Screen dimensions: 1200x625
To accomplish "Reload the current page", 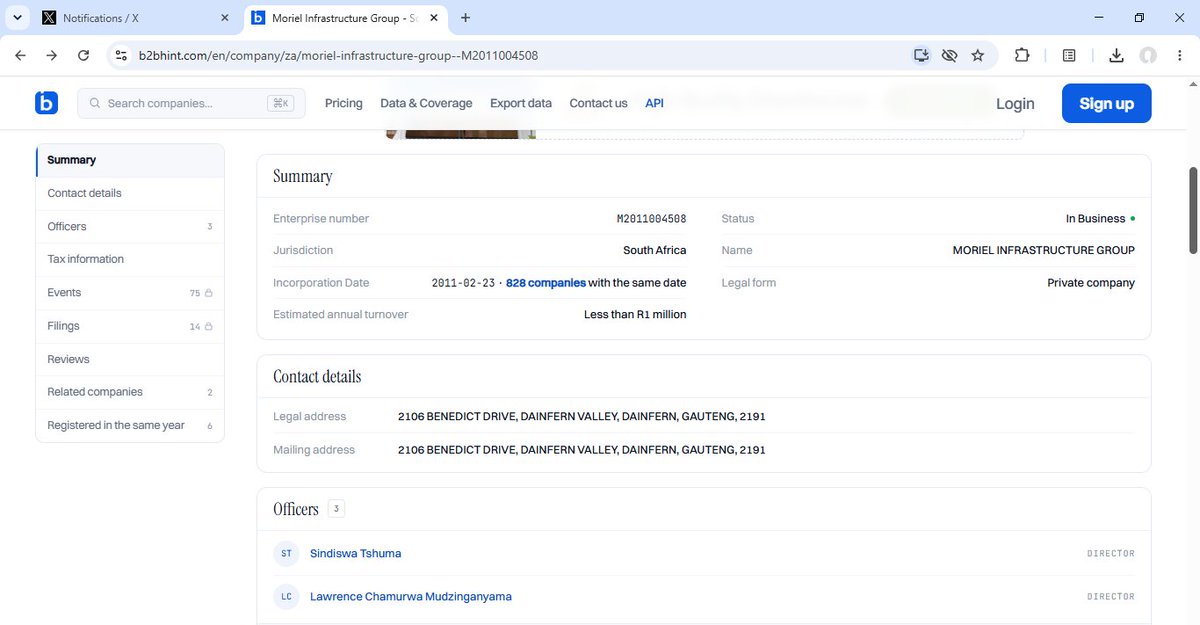I will pos(83,56).
